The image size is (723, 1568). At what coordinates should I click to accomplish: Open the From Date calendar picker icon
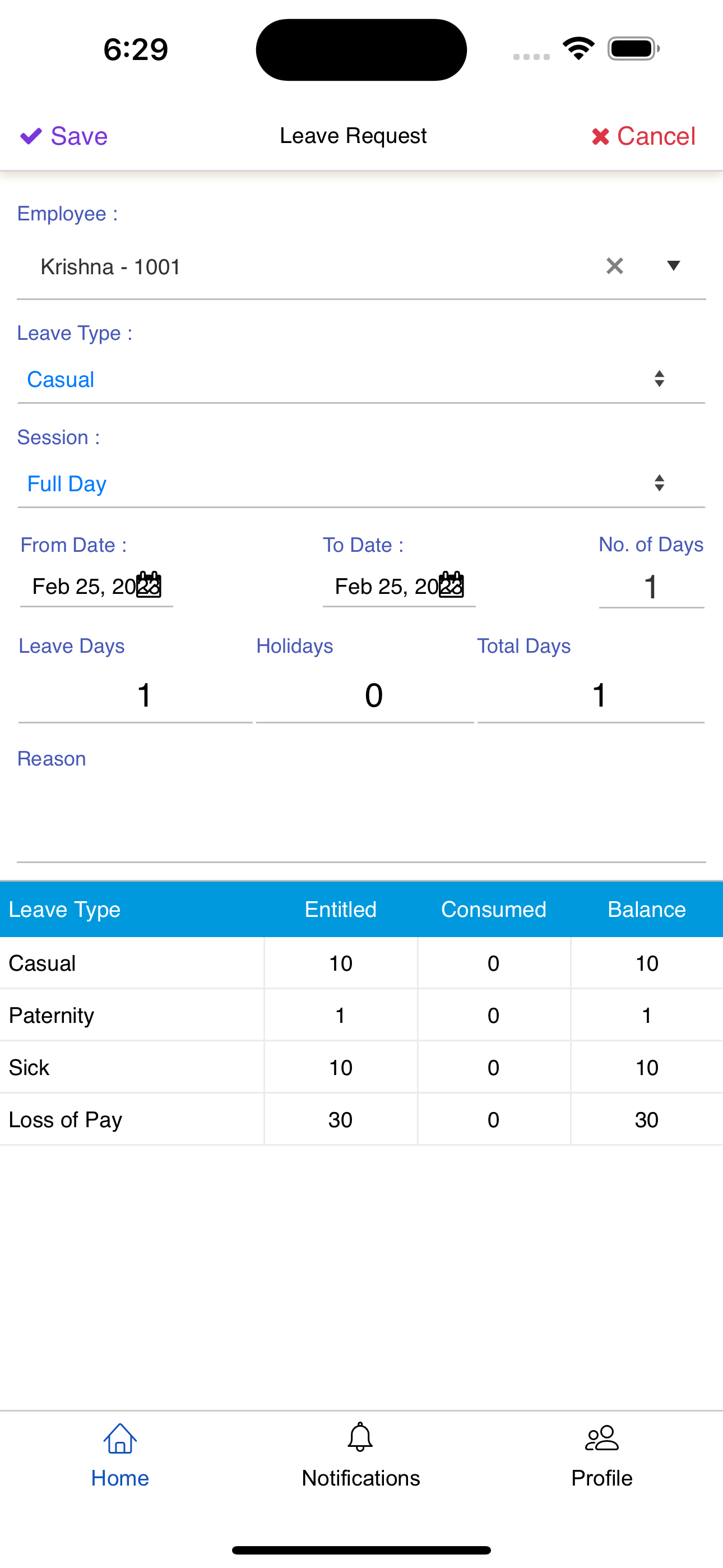pyautogui.click(x=149, y=585)
